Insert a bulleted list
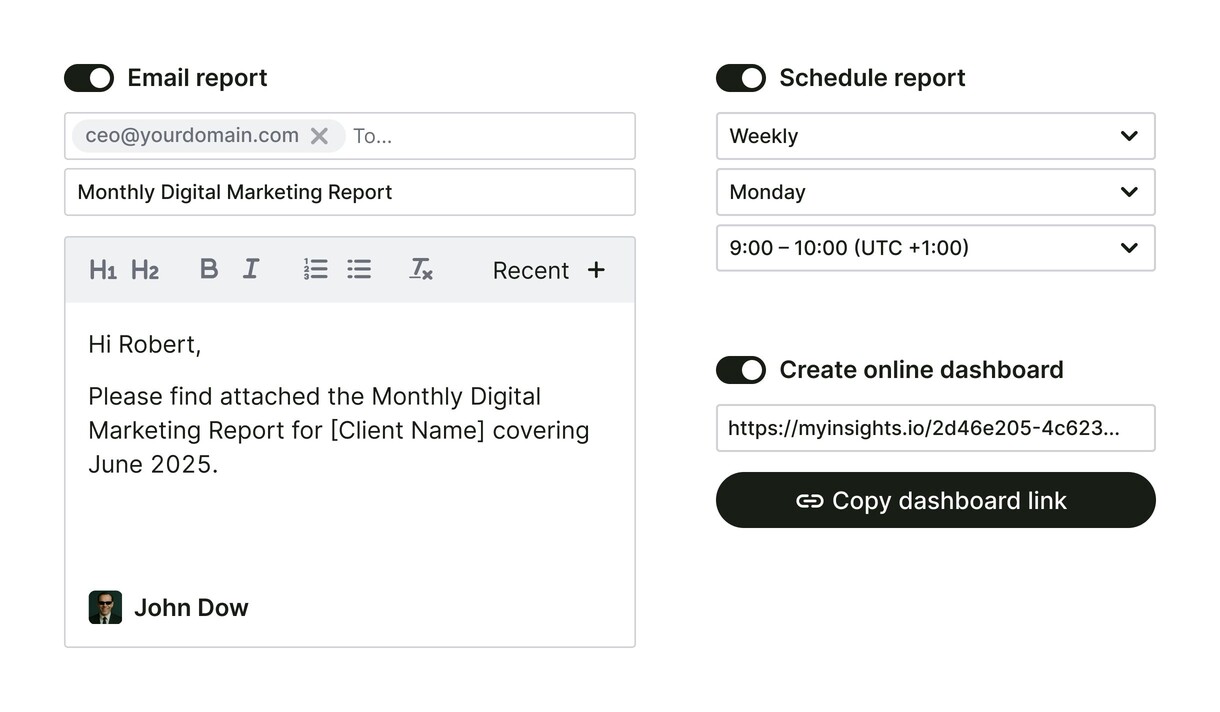 coord(359,269)
